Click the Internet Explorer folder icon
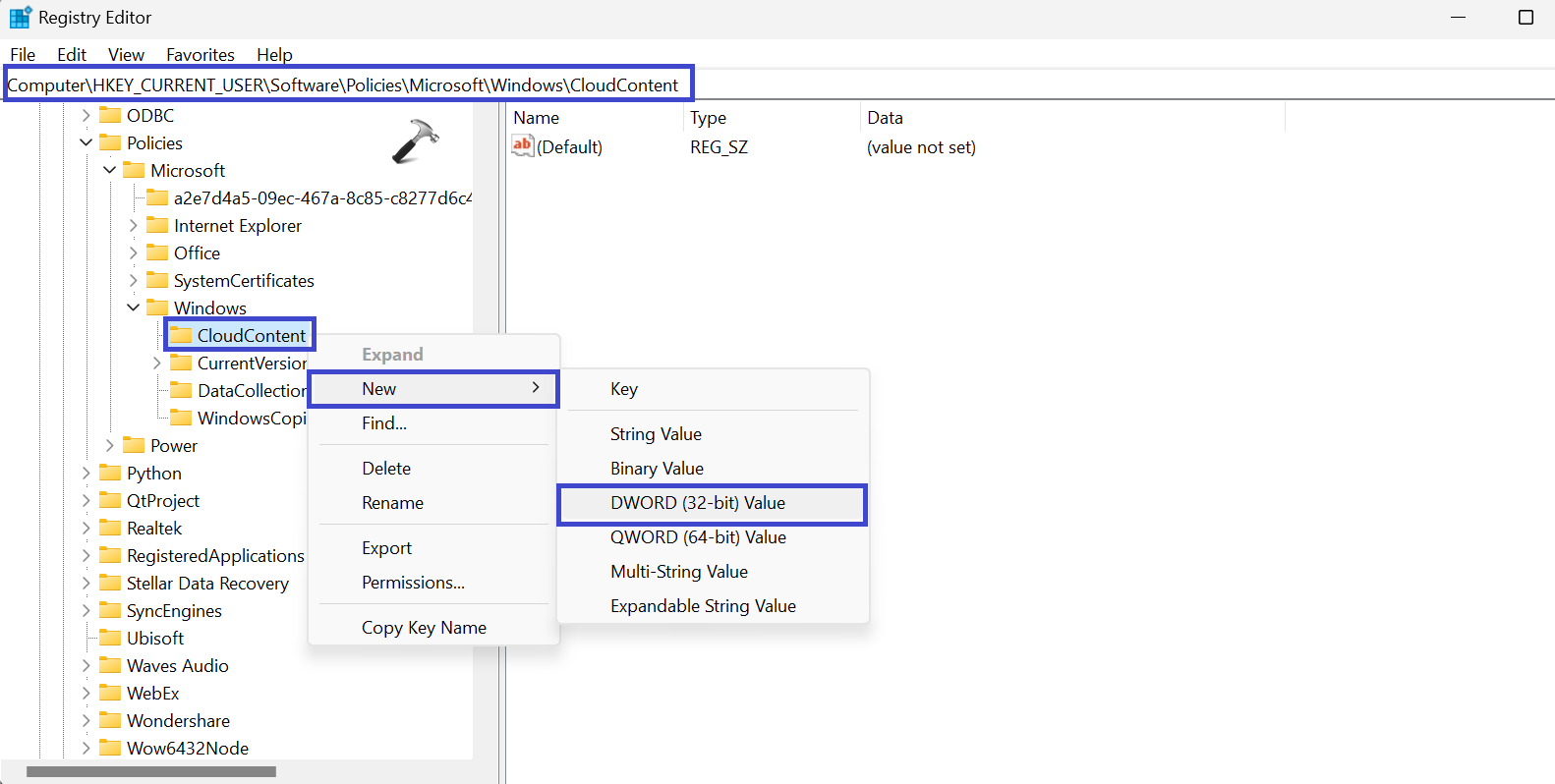Image resolution: width=1555 pixels, height=784 pixels. pos(157,225)
